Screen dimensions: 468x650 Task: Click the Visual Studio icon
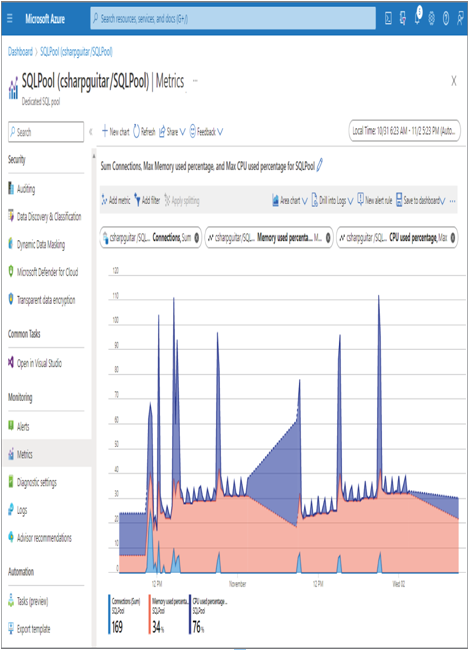coord(11,363)
